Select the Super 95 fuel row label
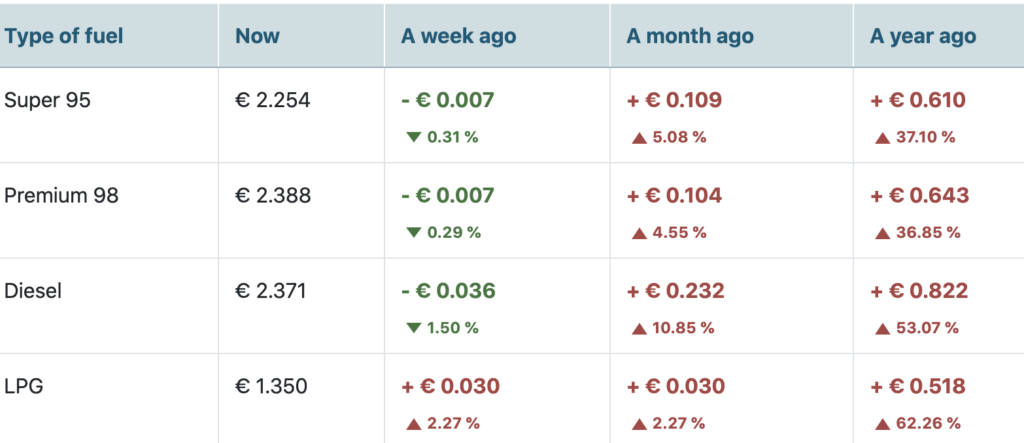Image resolution: width=1024 pixels, height=443 pixels. tap(47, 100)
